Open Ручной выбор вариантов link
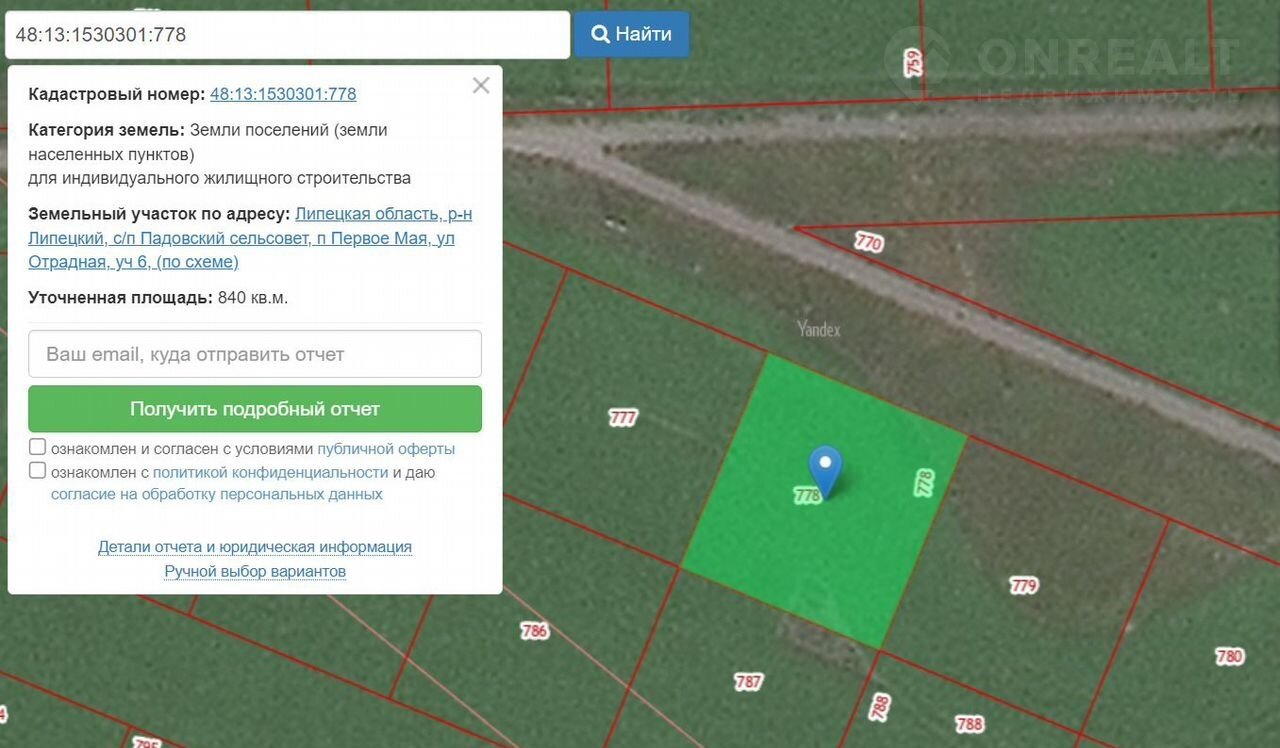1280x748 pixels. pos(255,571)
